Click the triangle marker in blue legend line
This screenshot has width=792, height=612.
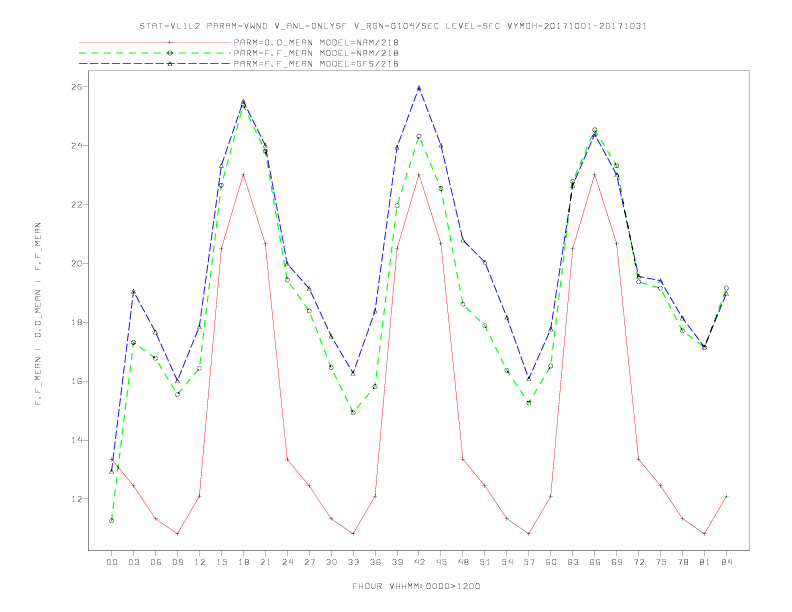[x=170, y=64]
